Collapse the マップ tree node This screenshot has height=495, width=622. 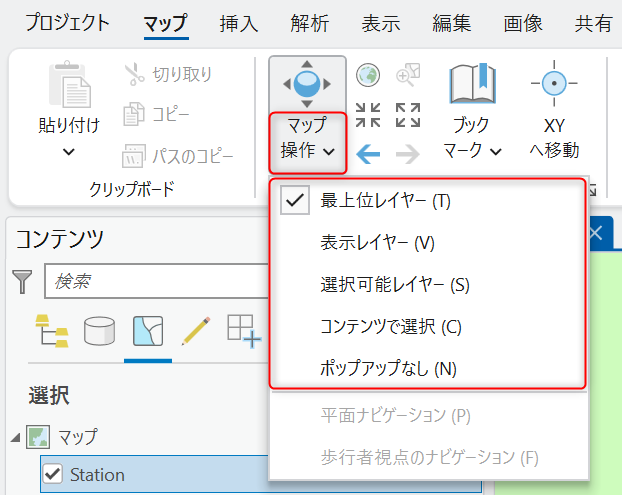[15, 438]
